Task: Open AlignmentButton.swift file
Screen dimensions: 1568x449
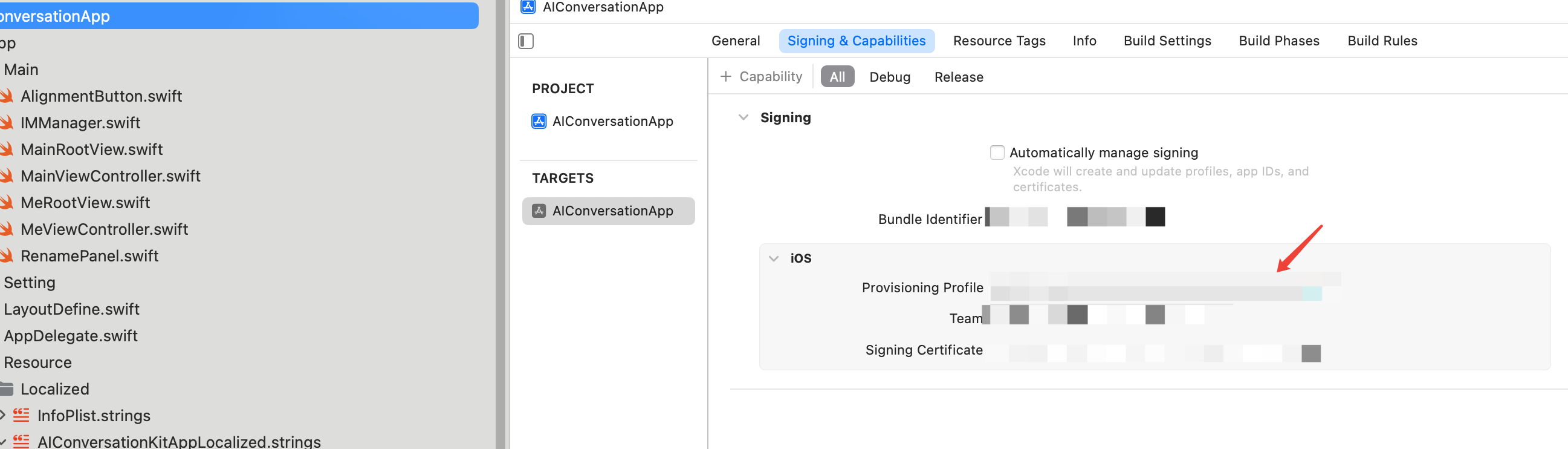Action: click(x=101, y=96)
